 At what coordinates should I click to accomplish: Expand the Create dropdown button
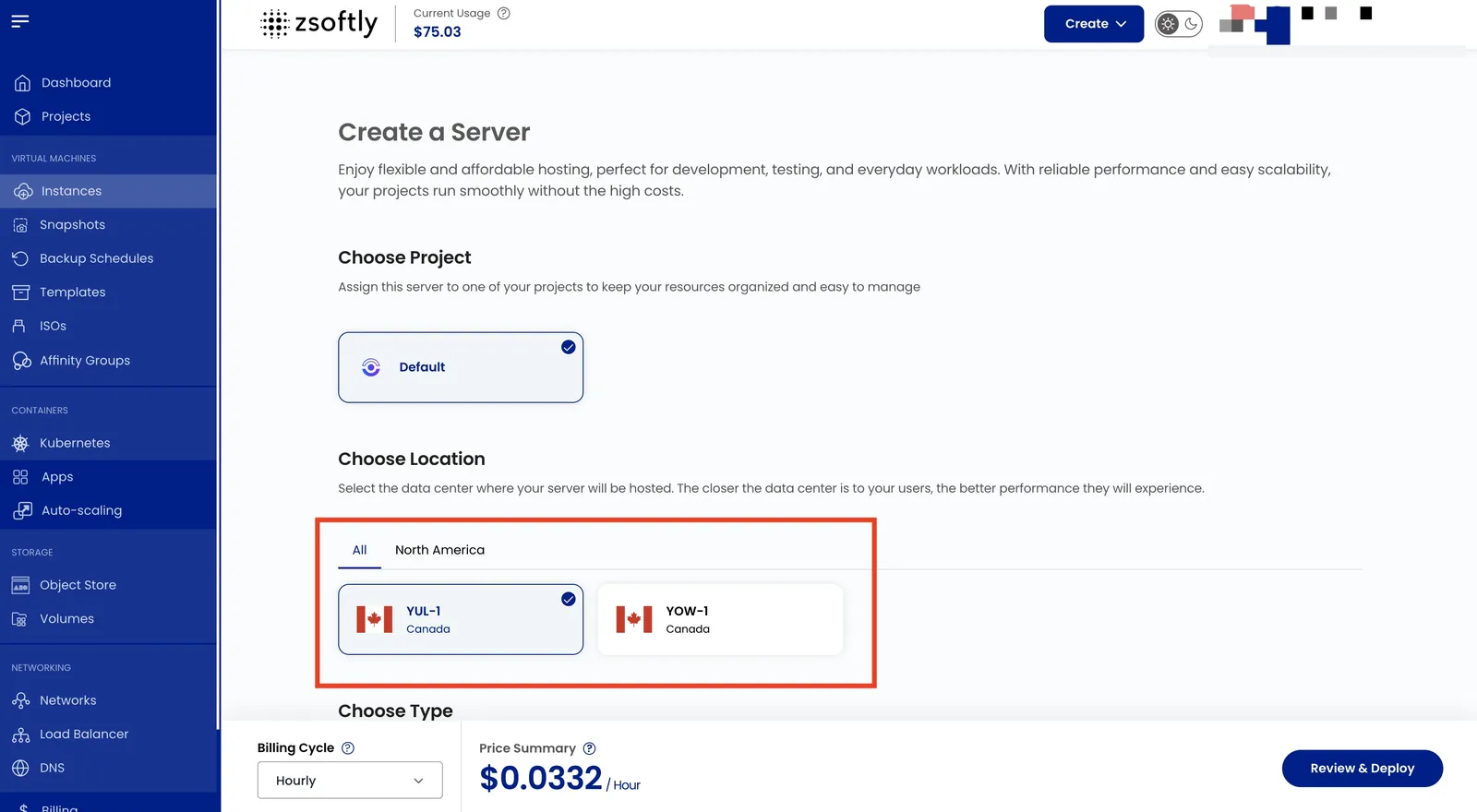1094,24
